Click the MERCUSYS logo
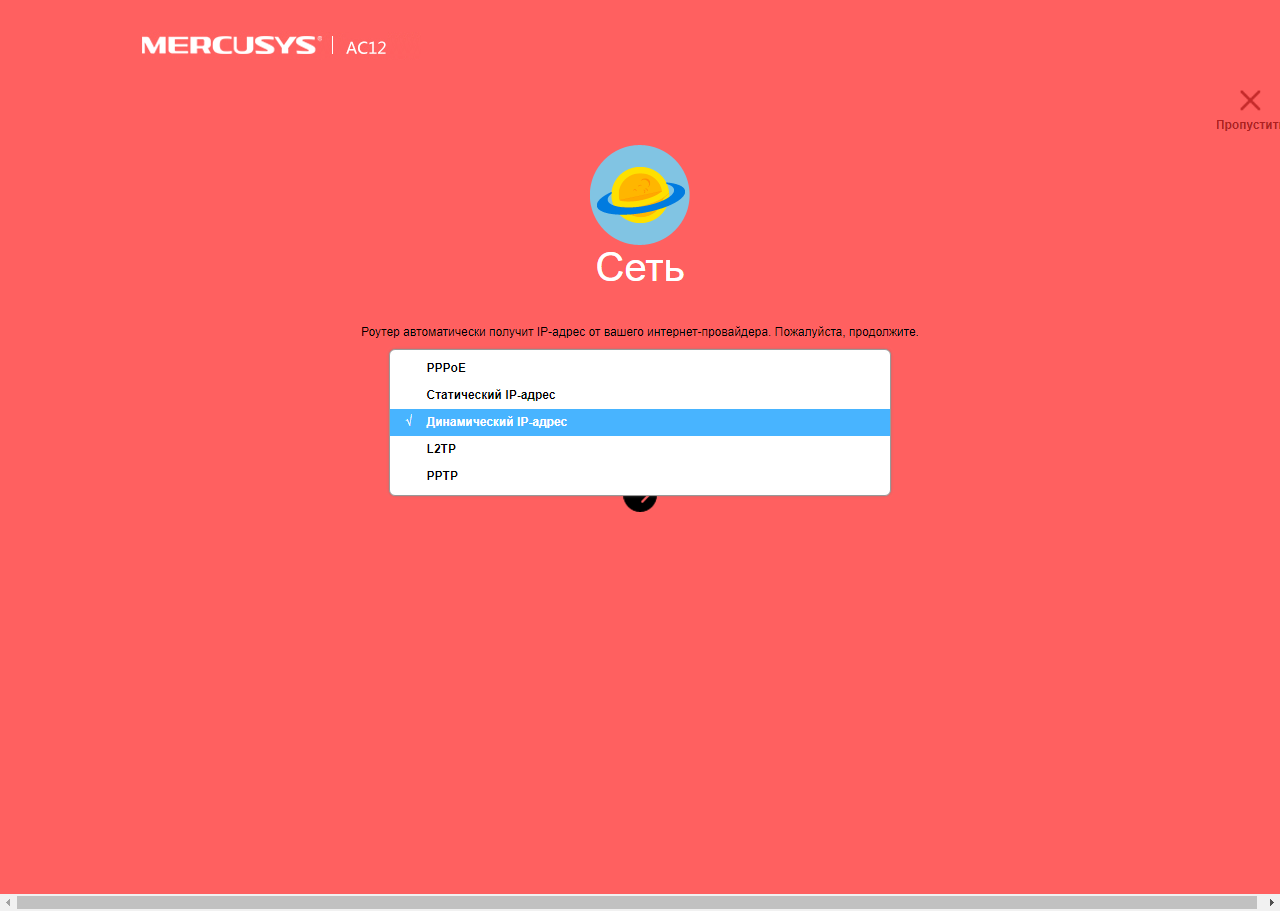Viewport: 1280px width, 911px height. tap(231, 45)
